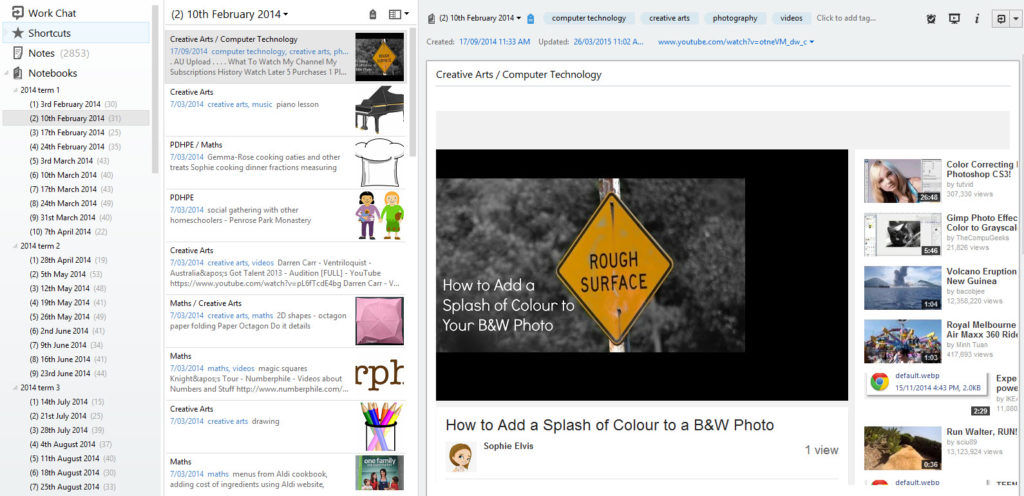1024x496 pixels.
Task: Start presentation mode with the screen icon
Action: [953, 18]
